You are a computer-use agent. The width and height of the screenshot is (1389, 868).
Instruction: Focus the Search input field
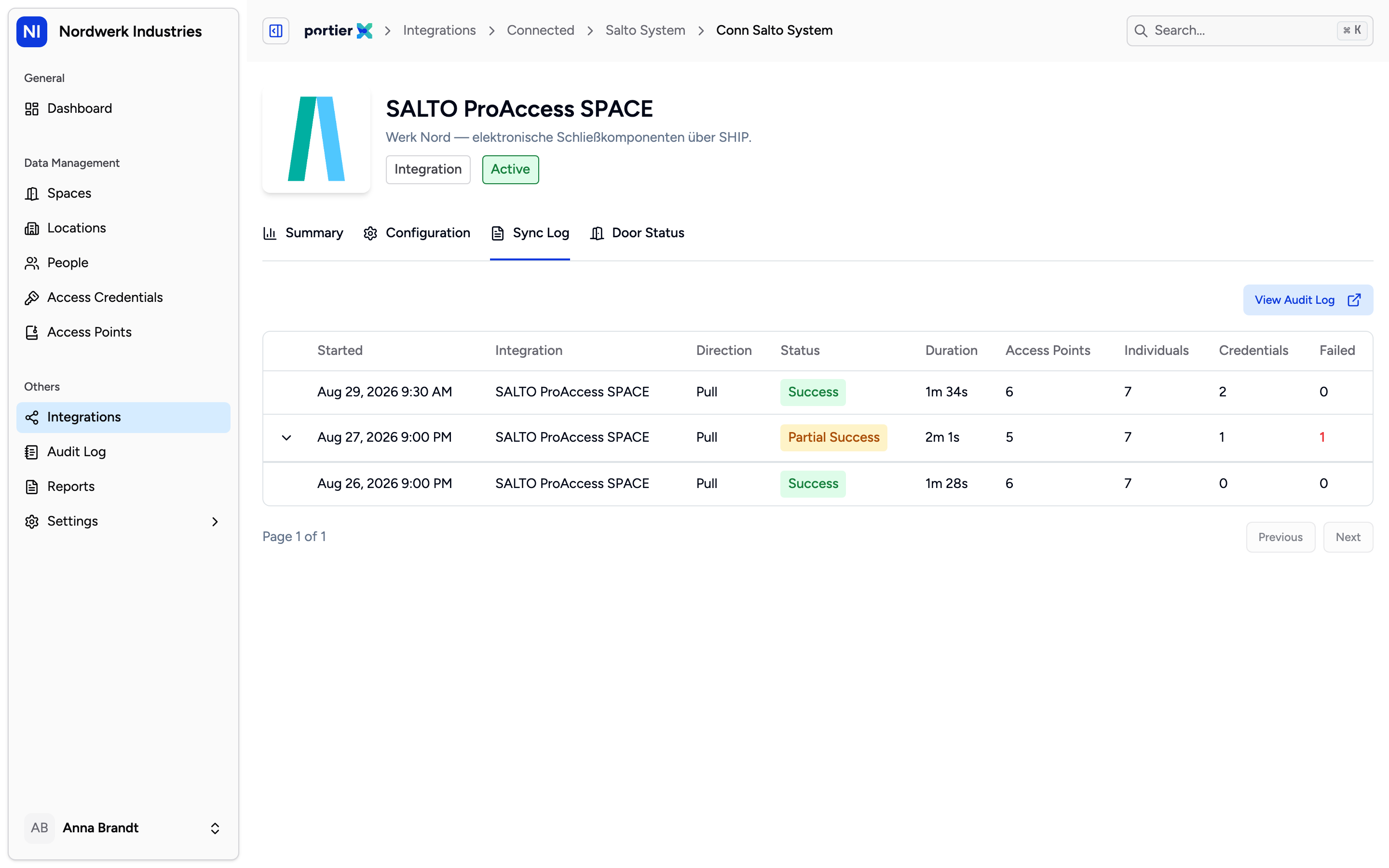pos(1250,30)
